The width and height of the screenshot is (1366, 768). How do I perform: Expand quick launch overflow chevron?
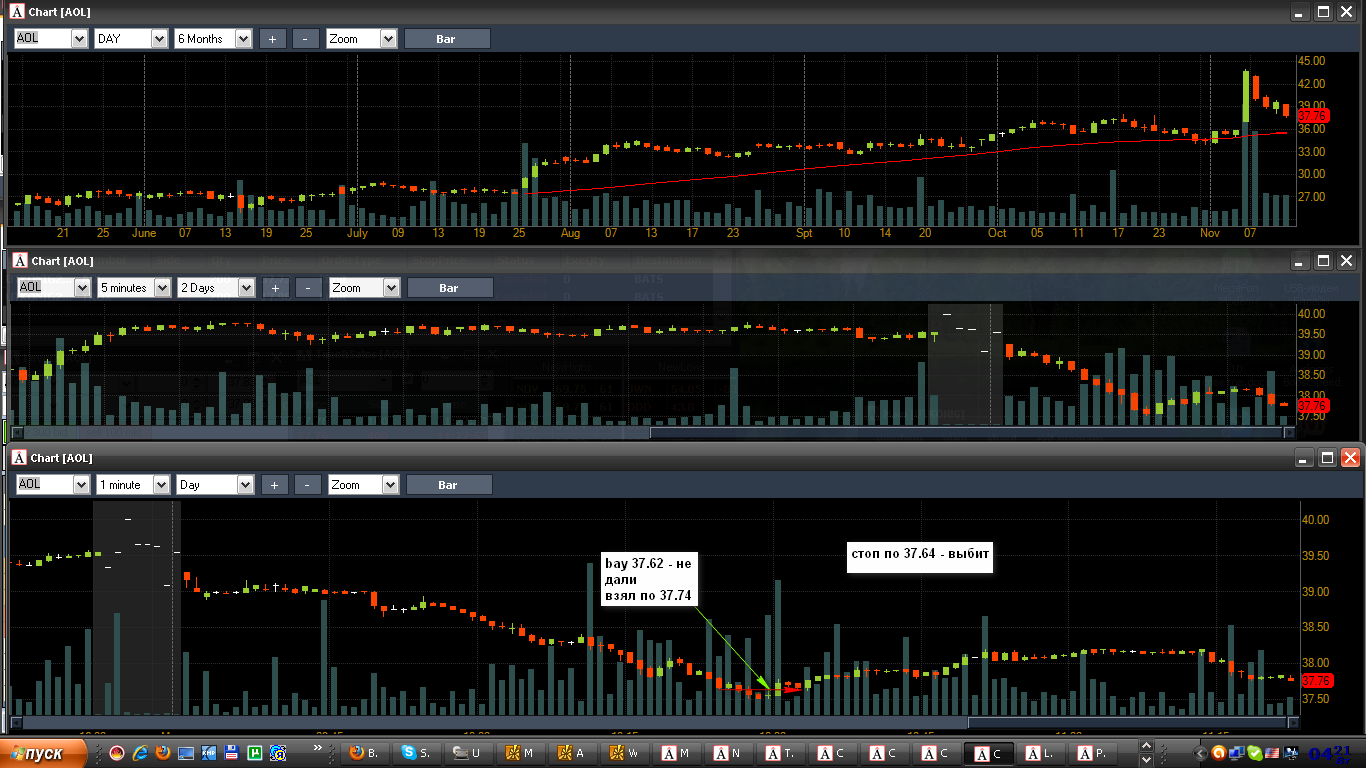click(319, 748)
